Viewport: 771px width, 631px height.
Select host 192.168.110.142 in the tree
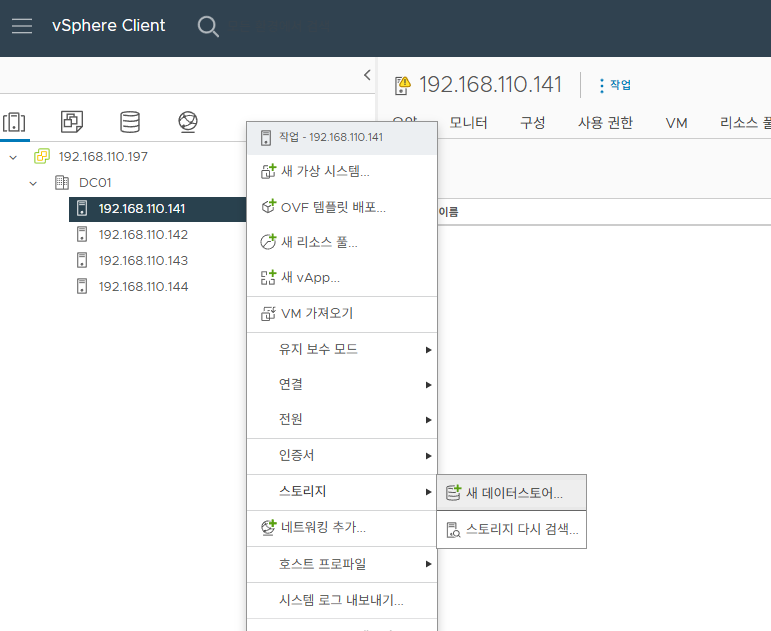click(x=143, y=235)
